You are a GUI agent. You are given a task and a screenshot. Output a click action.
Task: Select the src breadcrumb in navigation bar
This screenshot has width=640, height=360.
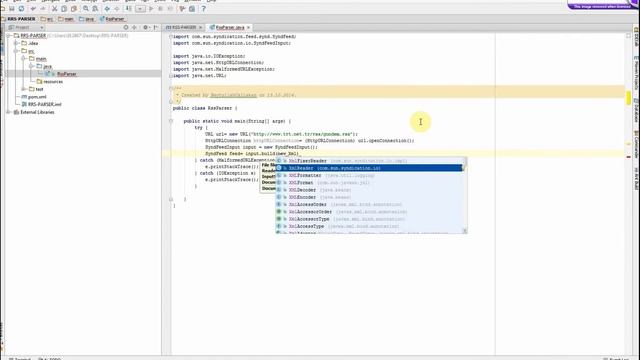47,19
